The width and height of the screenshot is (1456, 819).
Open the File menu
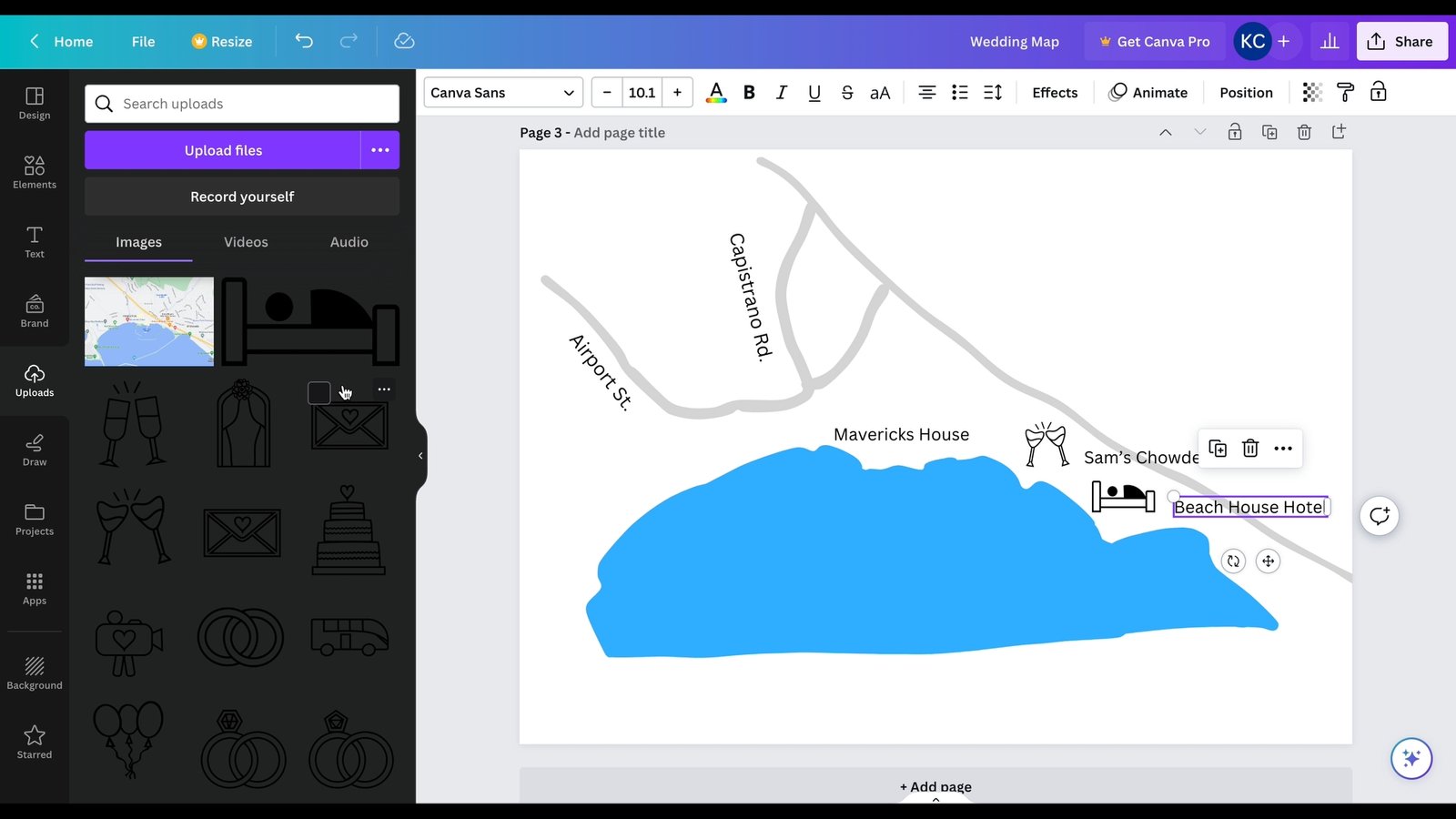pos(143,41)
